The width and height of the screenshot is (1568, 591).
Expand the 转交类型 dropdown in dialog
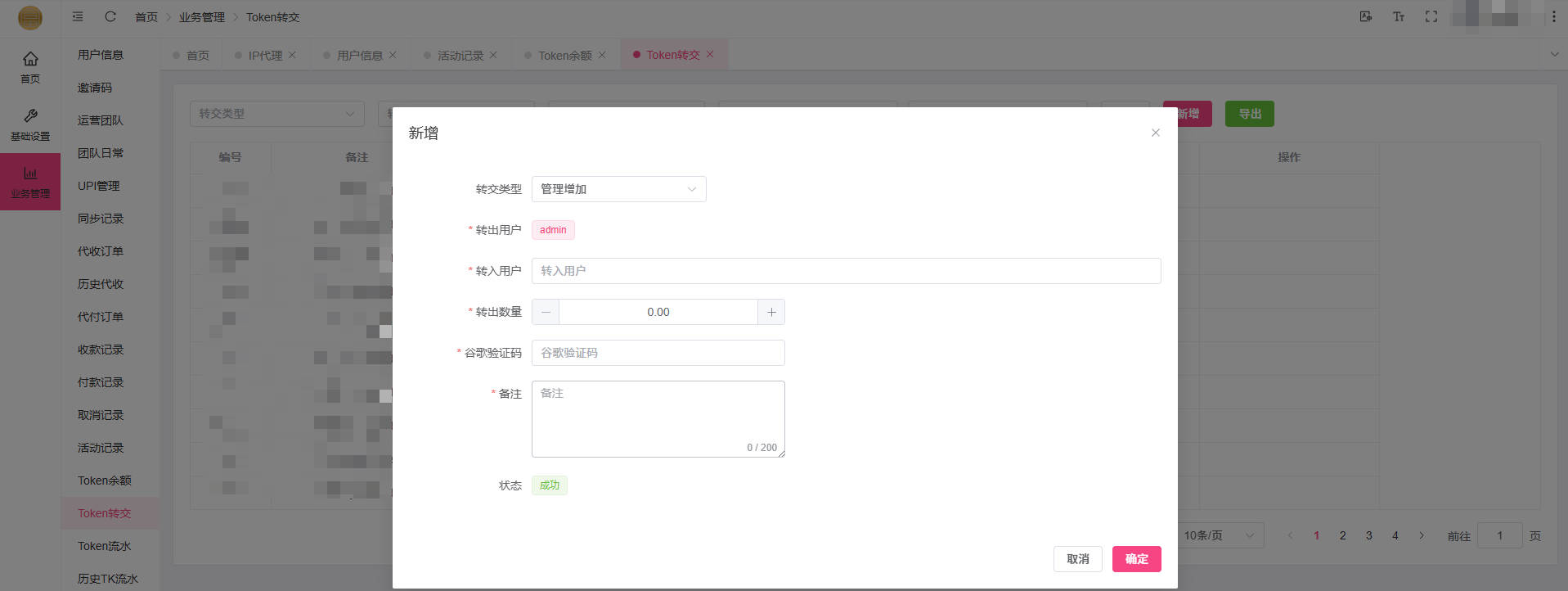tap(618, 189)
